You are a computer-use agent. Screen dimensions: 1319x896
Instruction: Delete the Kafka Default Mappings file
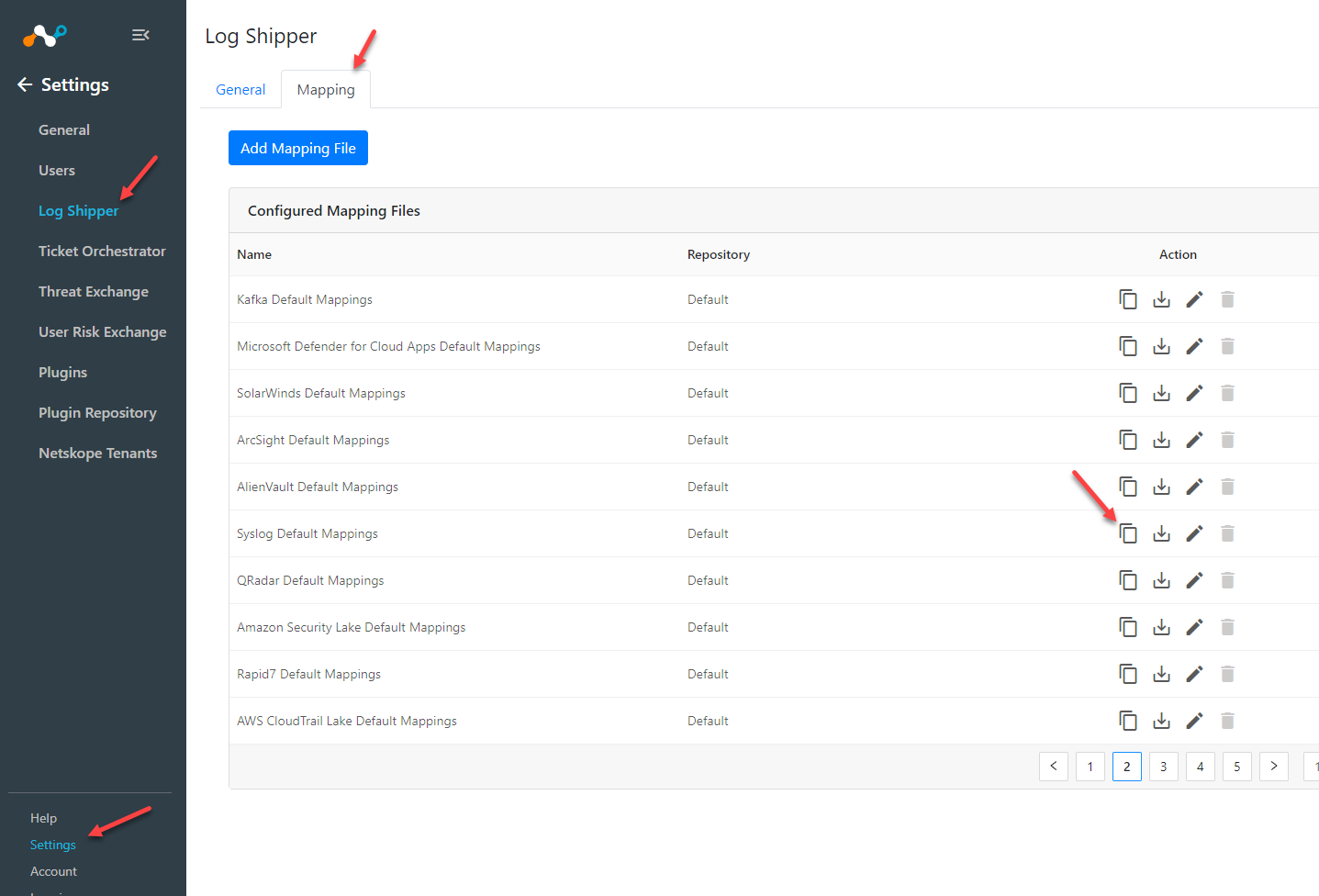[1227, 299]
